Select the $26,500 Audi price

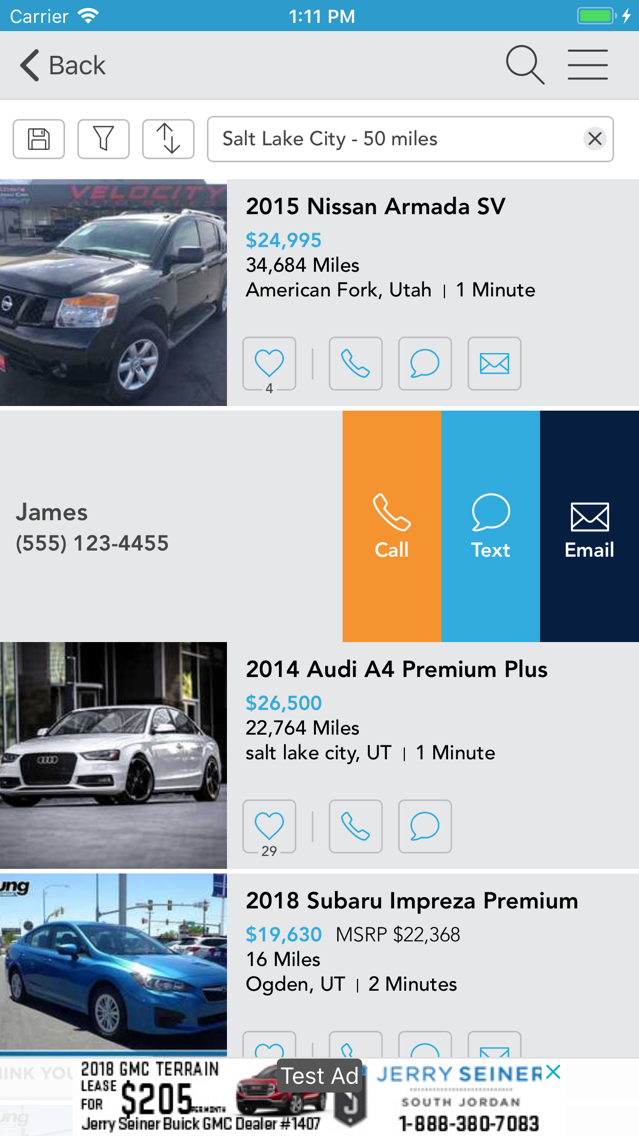pyautogui.click(x=283, y=703)
